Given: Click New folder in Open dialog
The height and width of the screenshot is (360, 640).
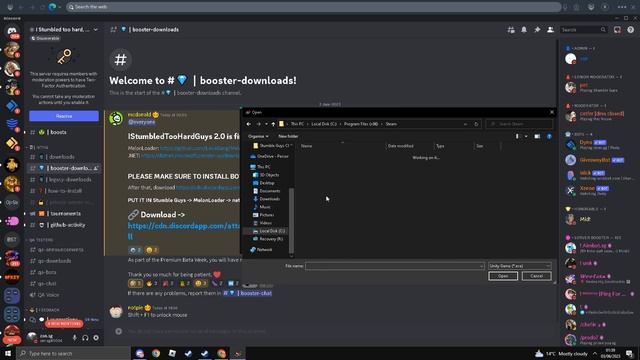Looking at the screenshot, I should 288,136.
